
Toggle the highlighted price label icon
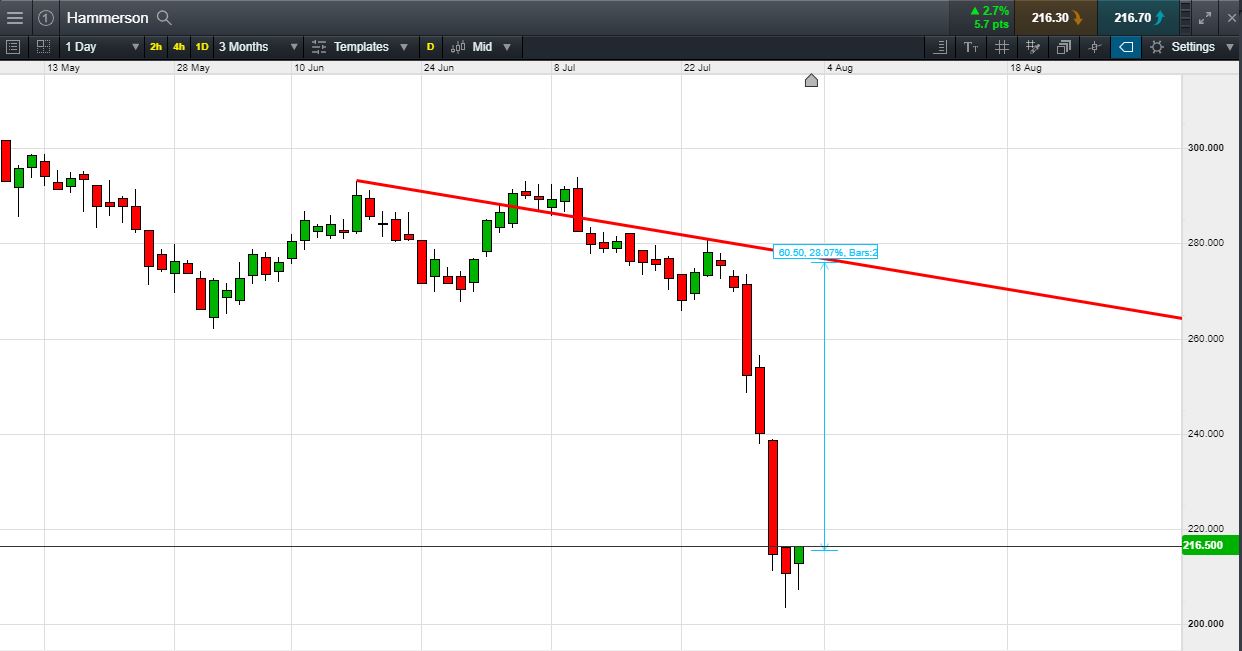[x=1126, y=47]
